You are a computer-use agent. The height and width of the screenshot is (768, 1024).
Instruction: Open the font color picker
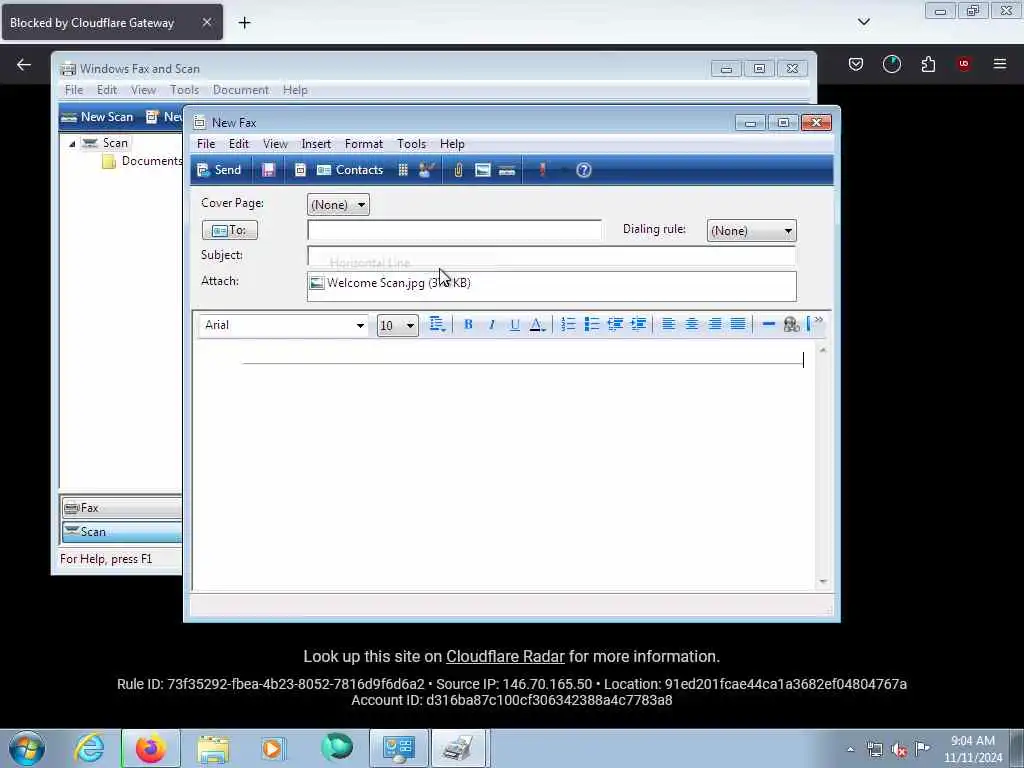537,325
